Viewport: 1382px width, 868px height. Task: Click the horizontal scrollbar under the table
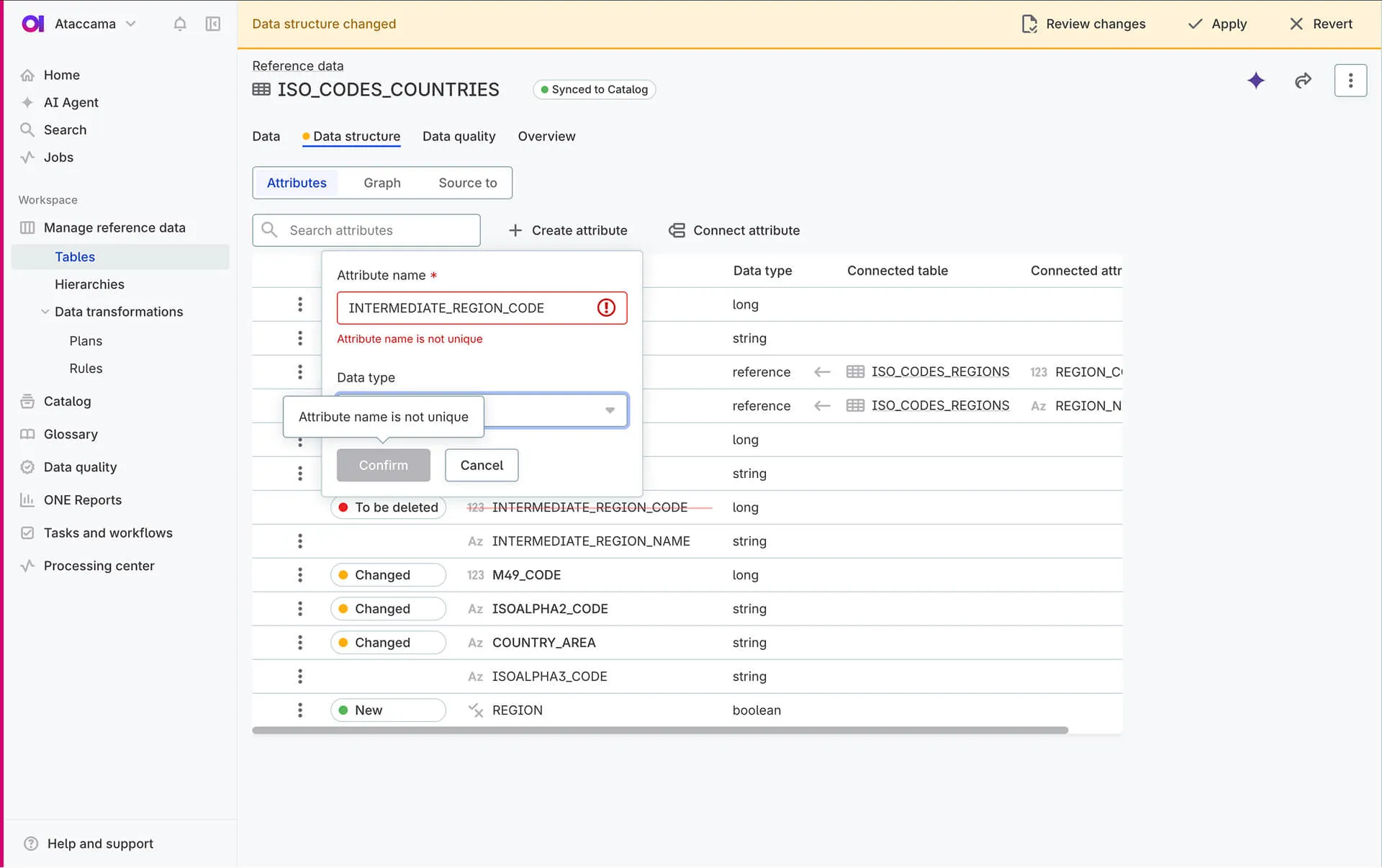pyautogui.click(x=659, y=730)
